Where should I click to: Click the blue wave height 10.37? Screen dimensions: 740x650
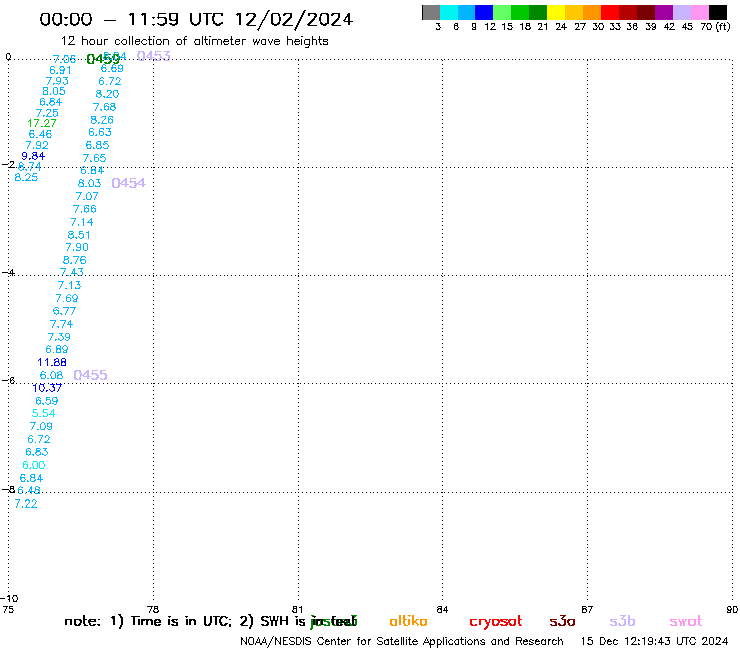point(47,388)
